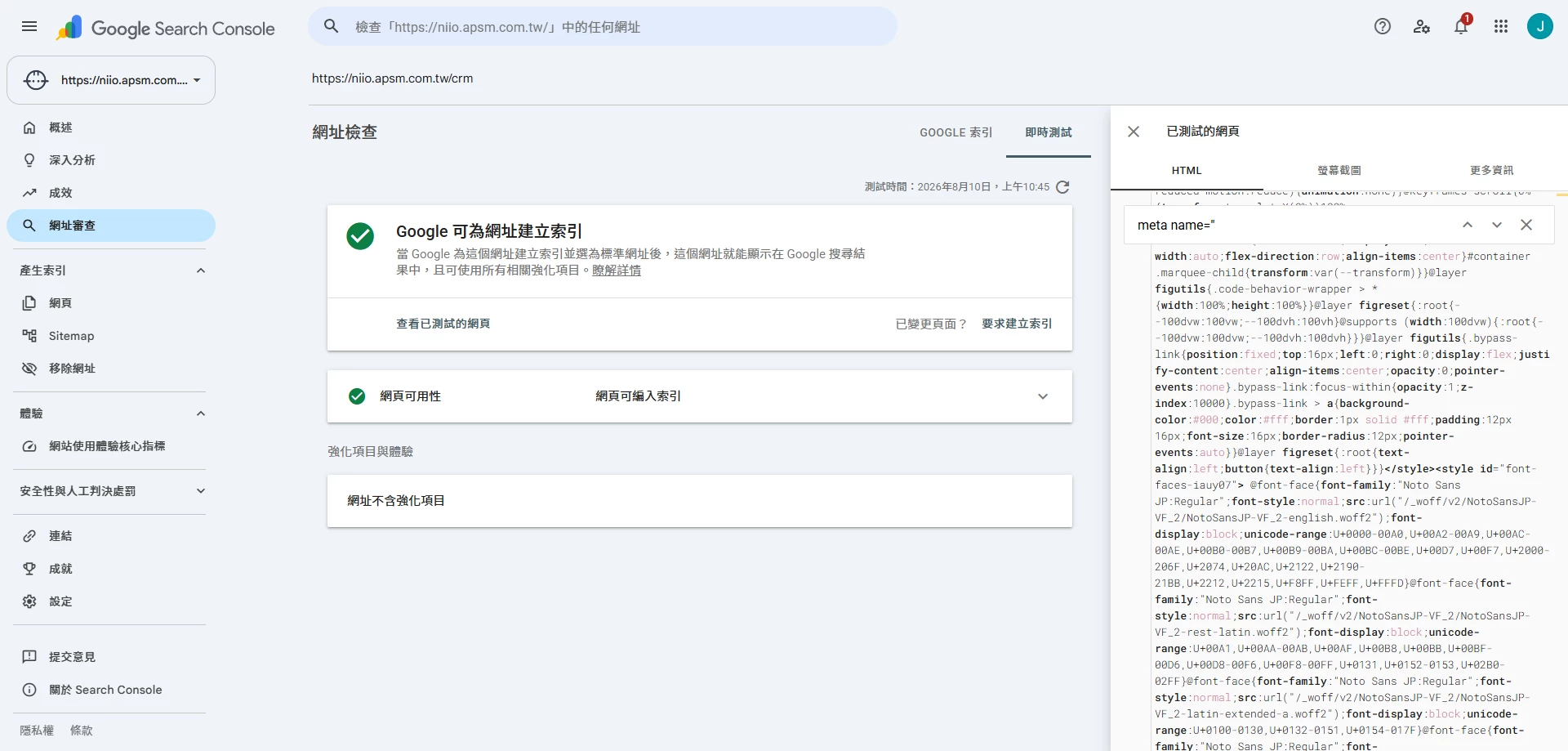The height and width of the screenshot is (751, 1568).
Task: Expand 安全性與人工判決處罰 section
Action: [201, 491]
